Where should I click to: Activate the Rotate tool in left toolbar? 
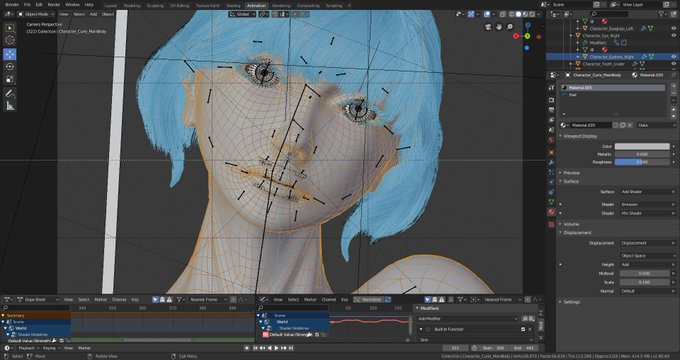point(10,67)
